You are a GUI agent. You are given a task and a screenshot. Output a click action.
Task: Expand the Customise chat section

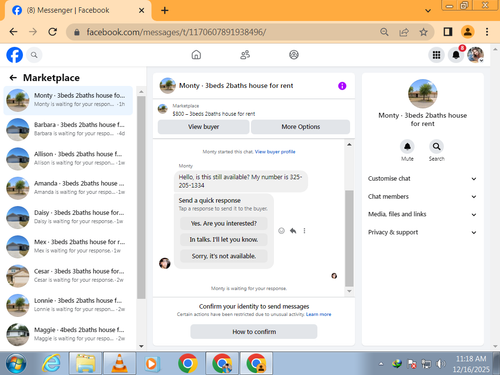(x=422, y=179)
